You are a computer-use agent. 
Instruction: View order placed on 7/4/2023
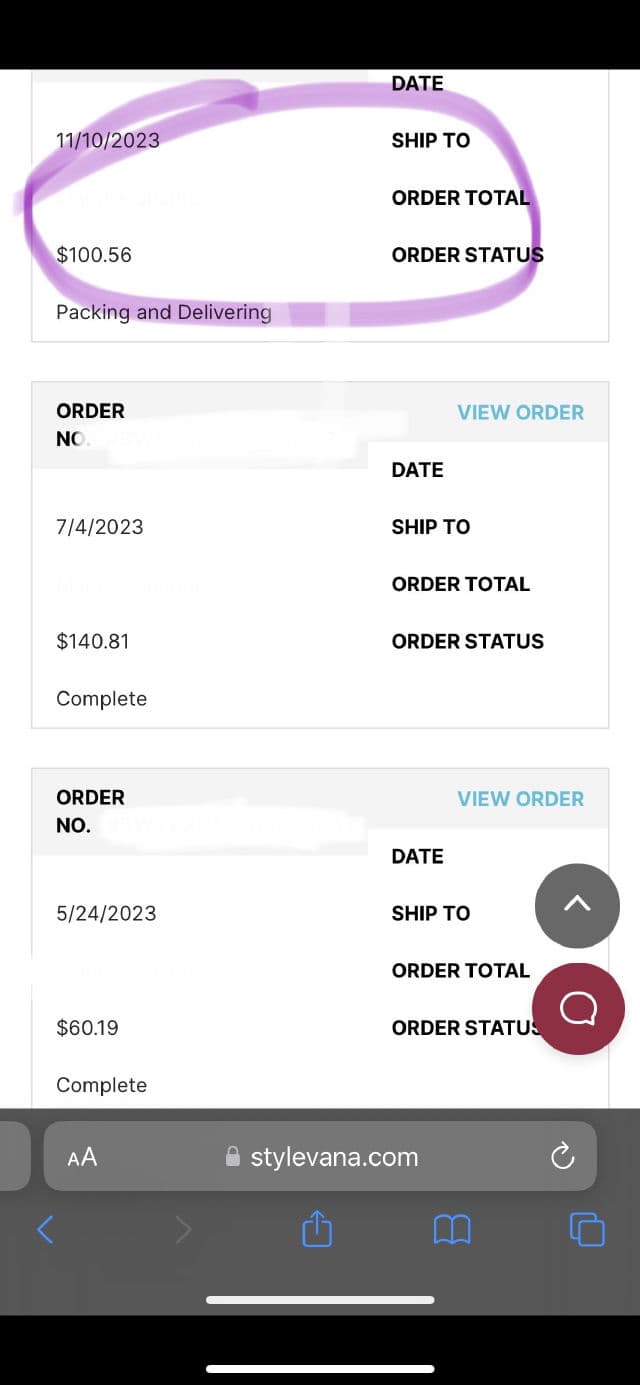point(520,412)
